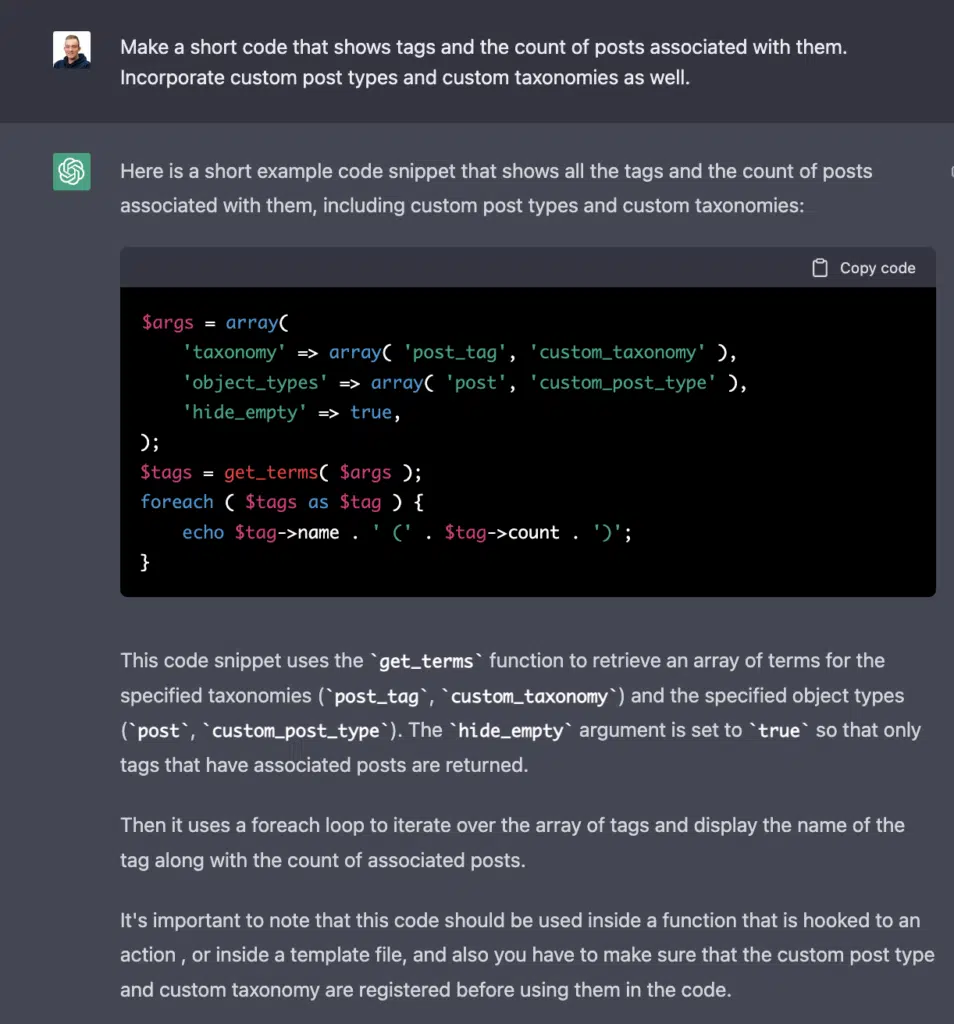Click the Copy code button label
The image size is (954, 1024).
tap(877, 268)
